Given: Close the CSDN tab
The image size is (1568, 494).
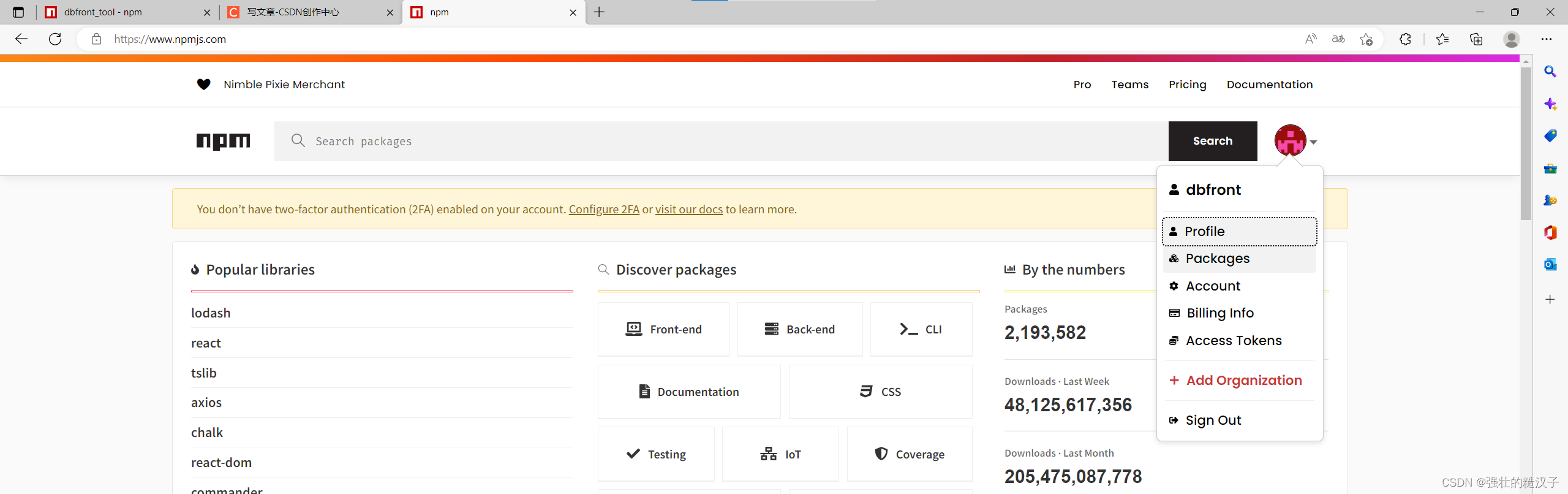Looking at the screenshot, I should tap(390, 12).
